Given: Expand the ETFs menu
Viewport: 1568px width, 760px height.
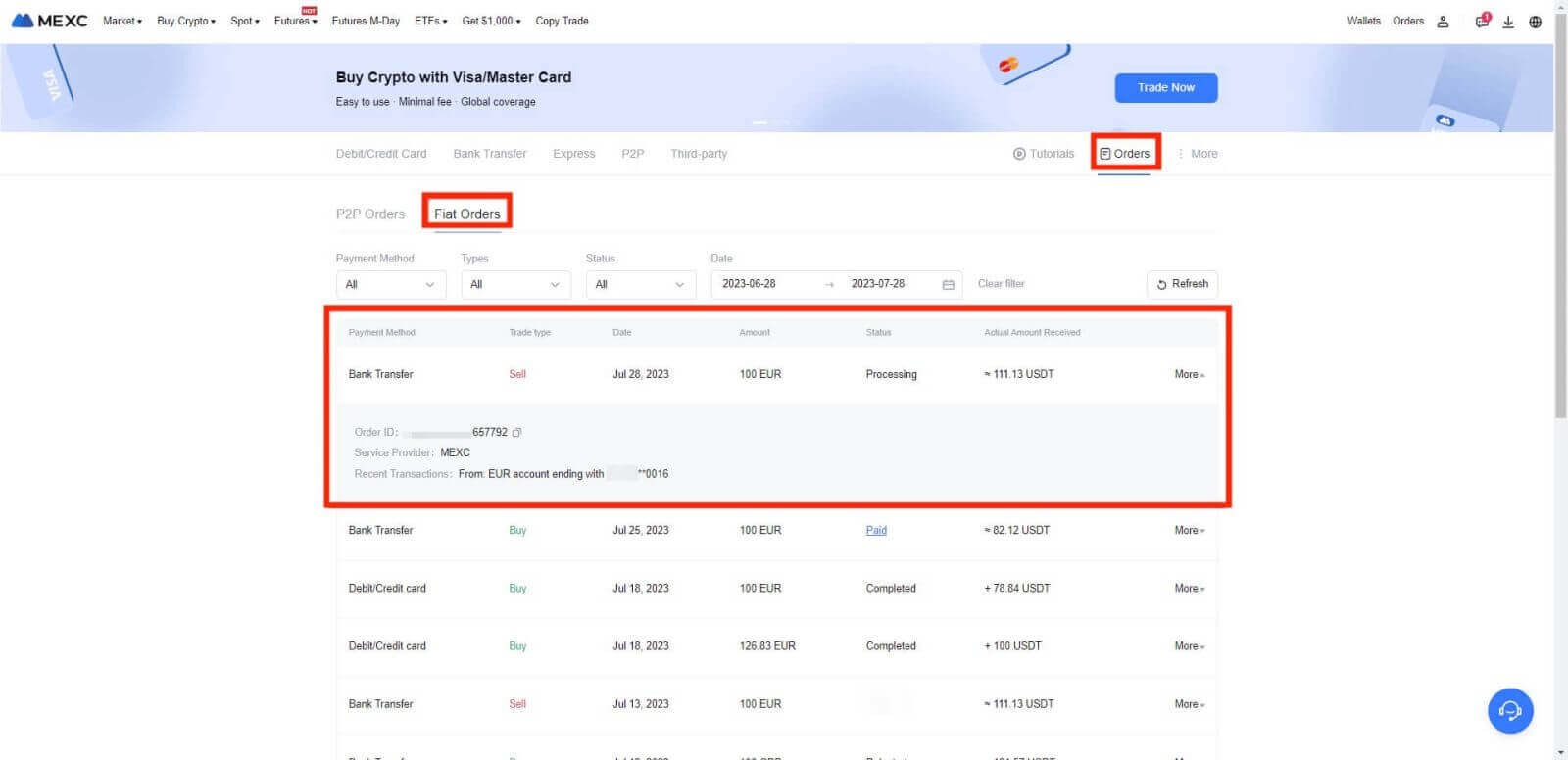Looking at the screenshot, I should pos(431,21).
